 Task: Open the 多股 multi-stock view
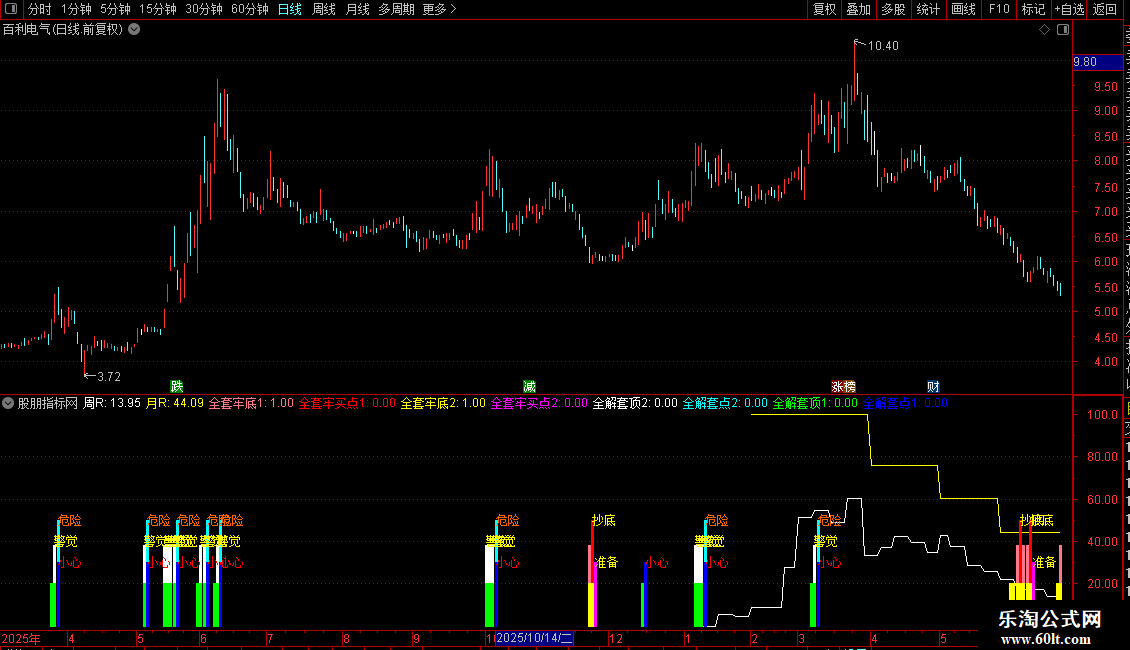click(x=893, y=9)
